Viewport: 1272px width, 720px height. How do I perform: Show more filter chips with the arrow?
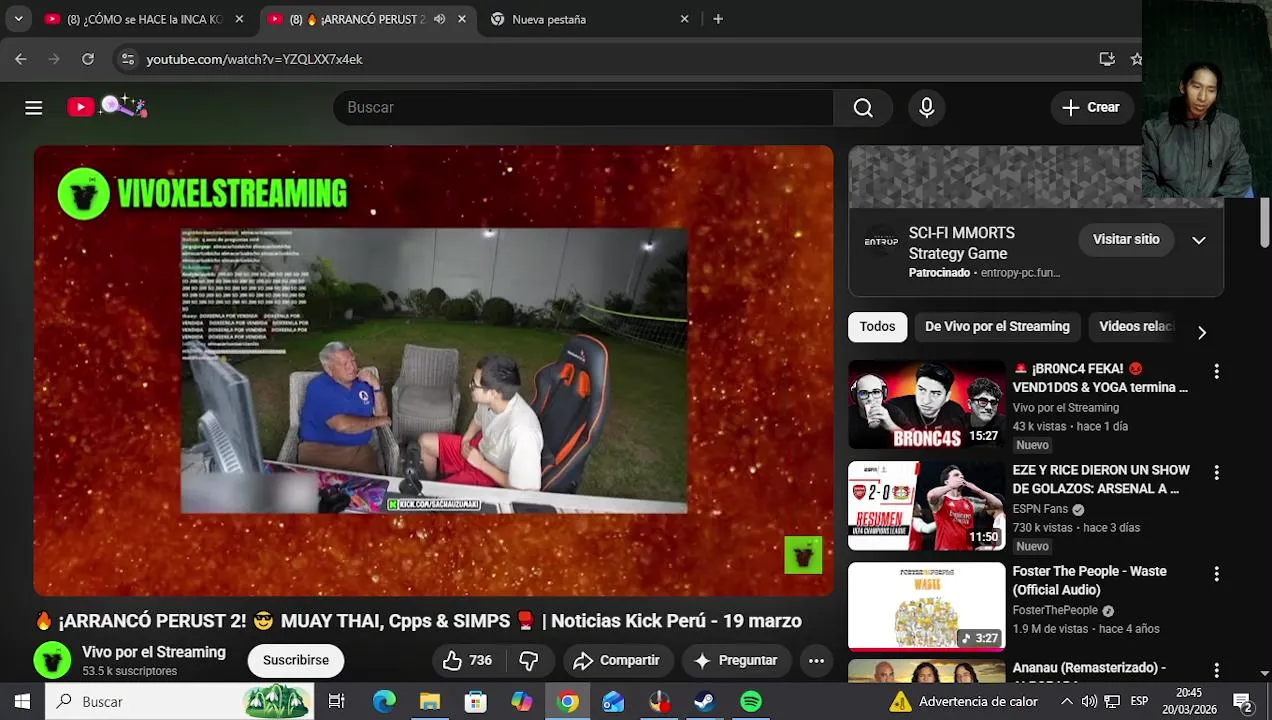click(x=1202, y=332)
